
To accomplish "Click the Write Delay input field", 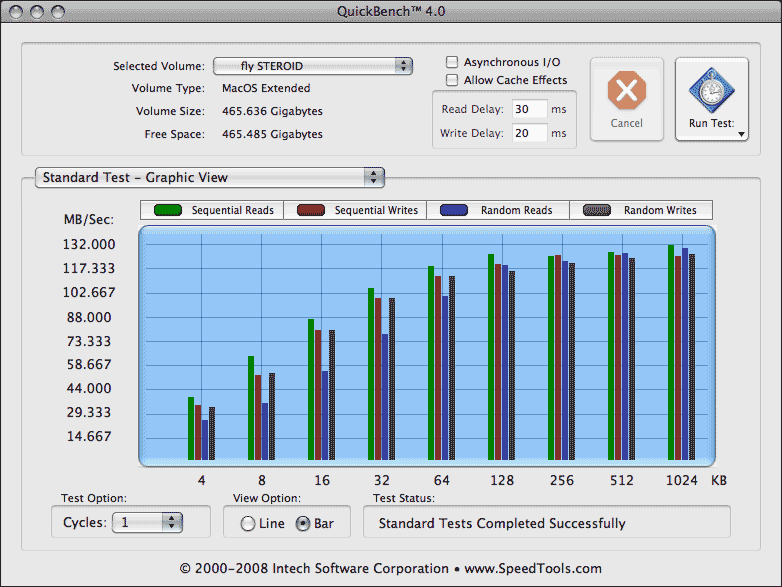I will 529,133.
